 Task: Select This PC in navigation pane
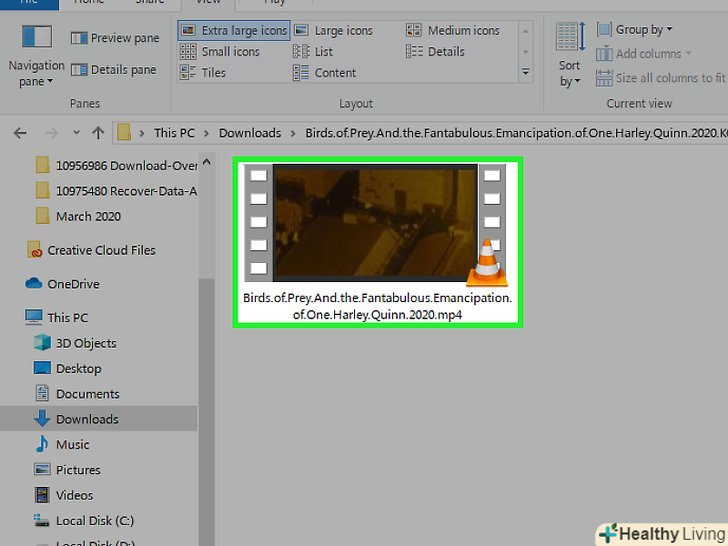click(x=56, y=318)
